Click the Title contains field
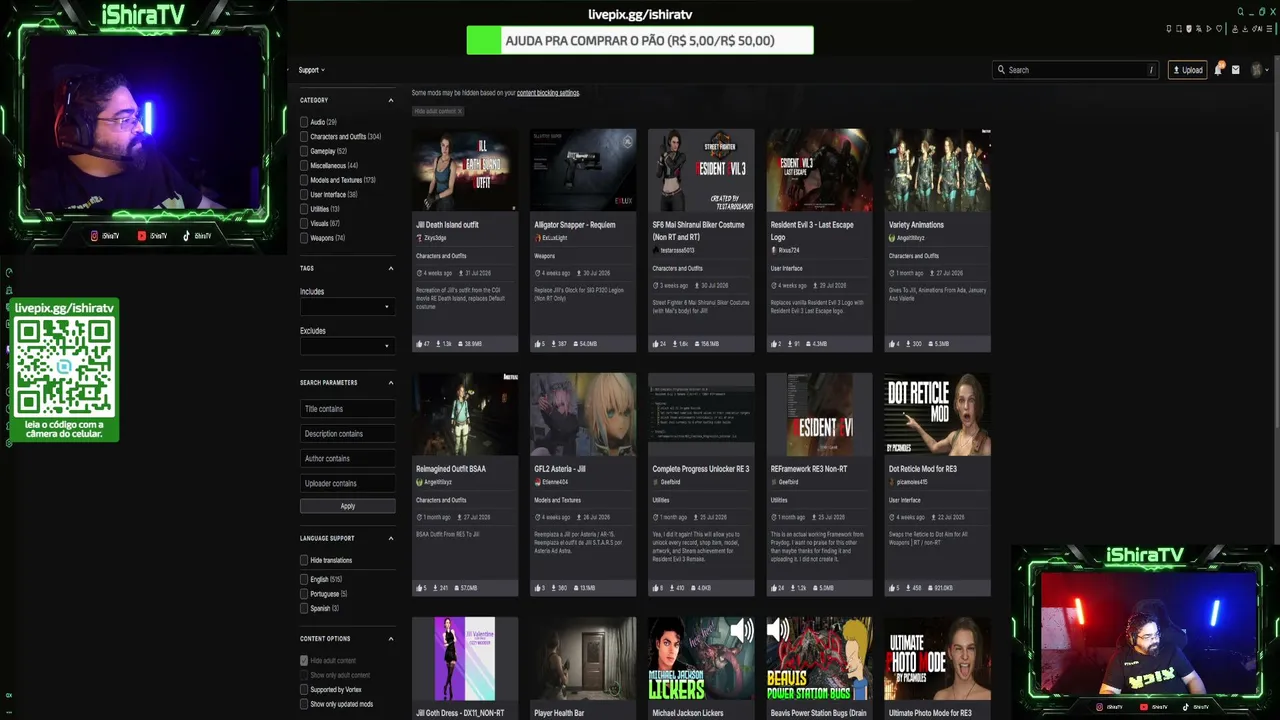This screenshot has width=1280, height=720. (347, 409)
